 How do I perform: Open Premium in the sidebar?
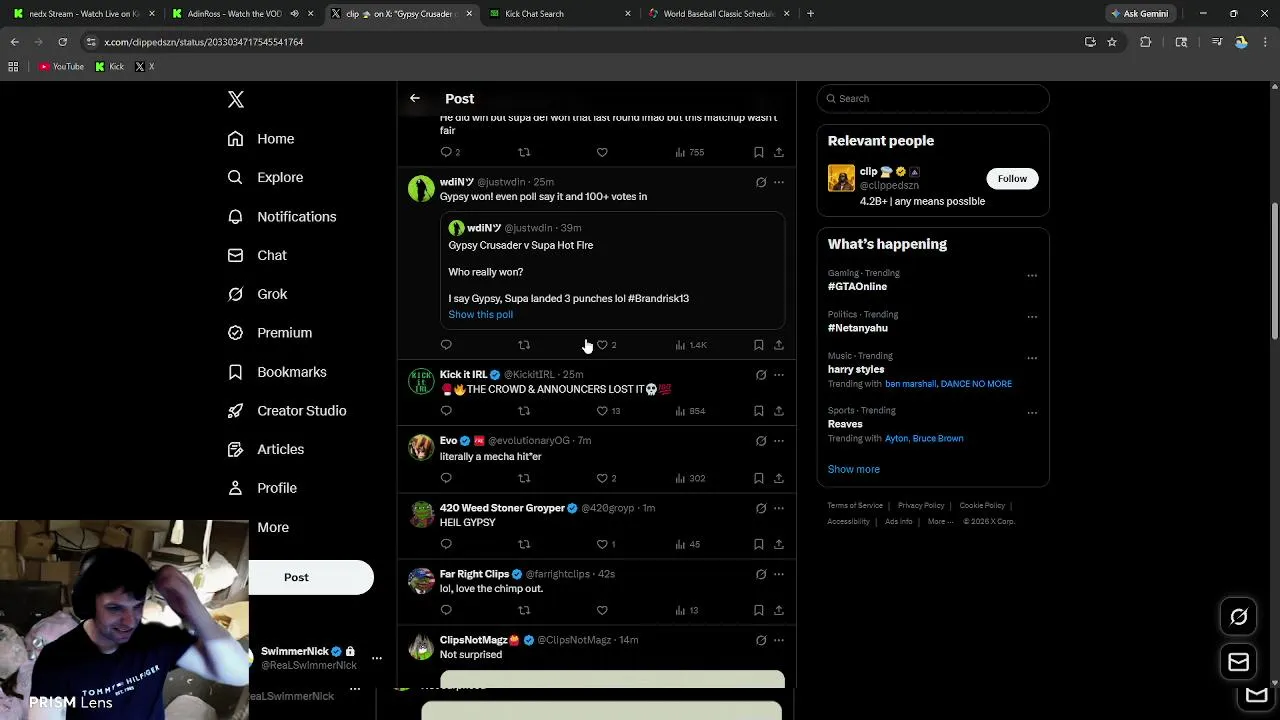(270, 333)
